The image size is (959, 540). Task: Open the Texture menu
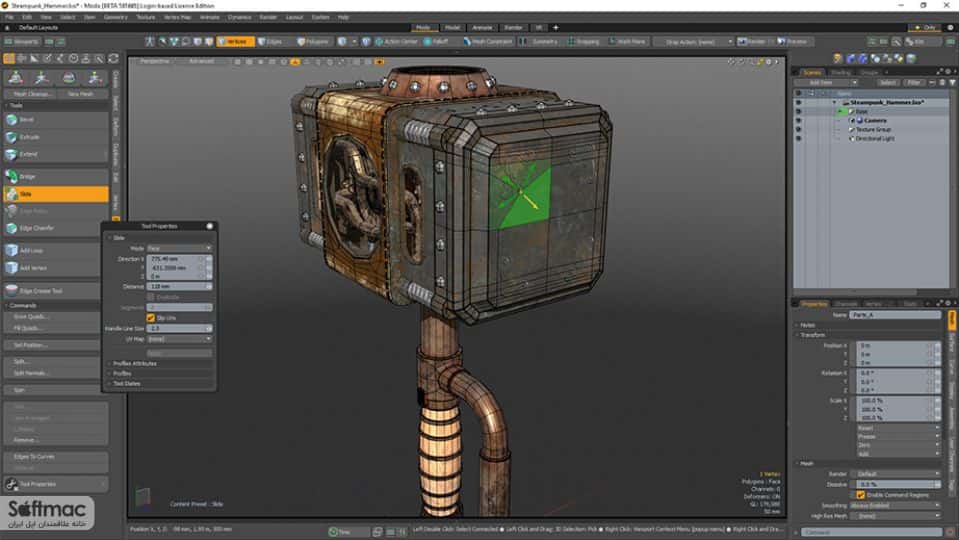(x=146, y=17)
